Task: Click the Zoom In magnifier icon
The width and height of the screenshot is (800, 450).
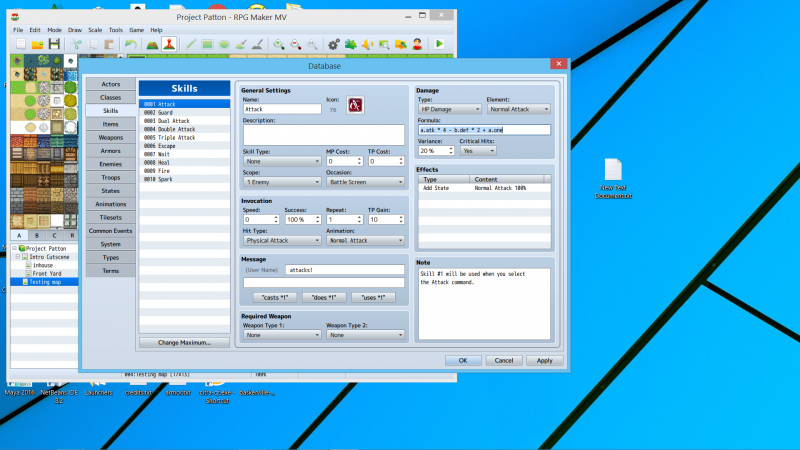Action: 279,44
